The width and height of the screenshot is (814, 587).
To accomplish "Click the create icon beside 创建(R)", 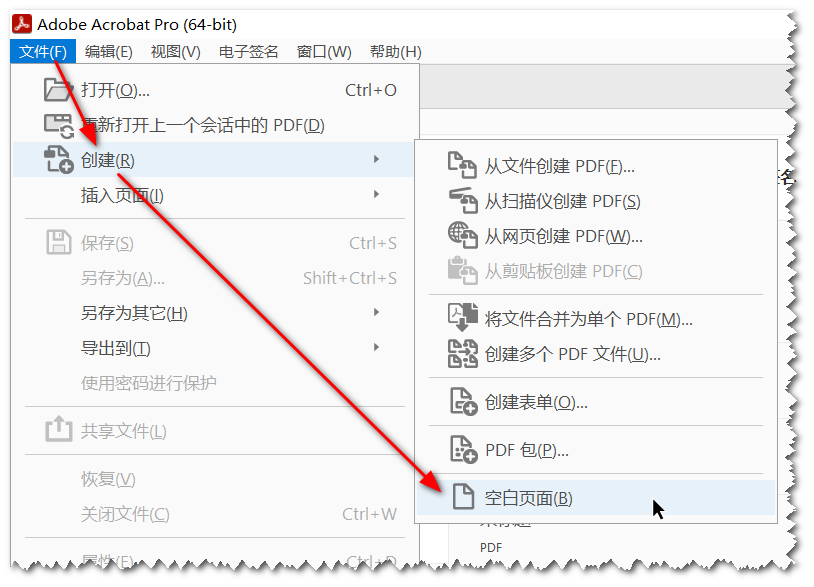I will coord(58,159).
